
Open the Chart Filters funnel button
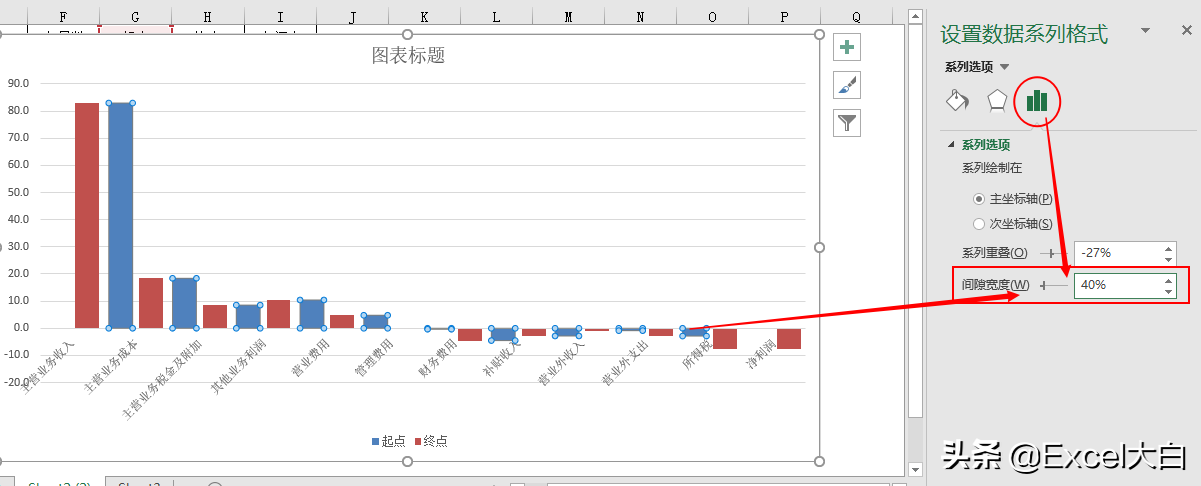(x=847, y=123)
